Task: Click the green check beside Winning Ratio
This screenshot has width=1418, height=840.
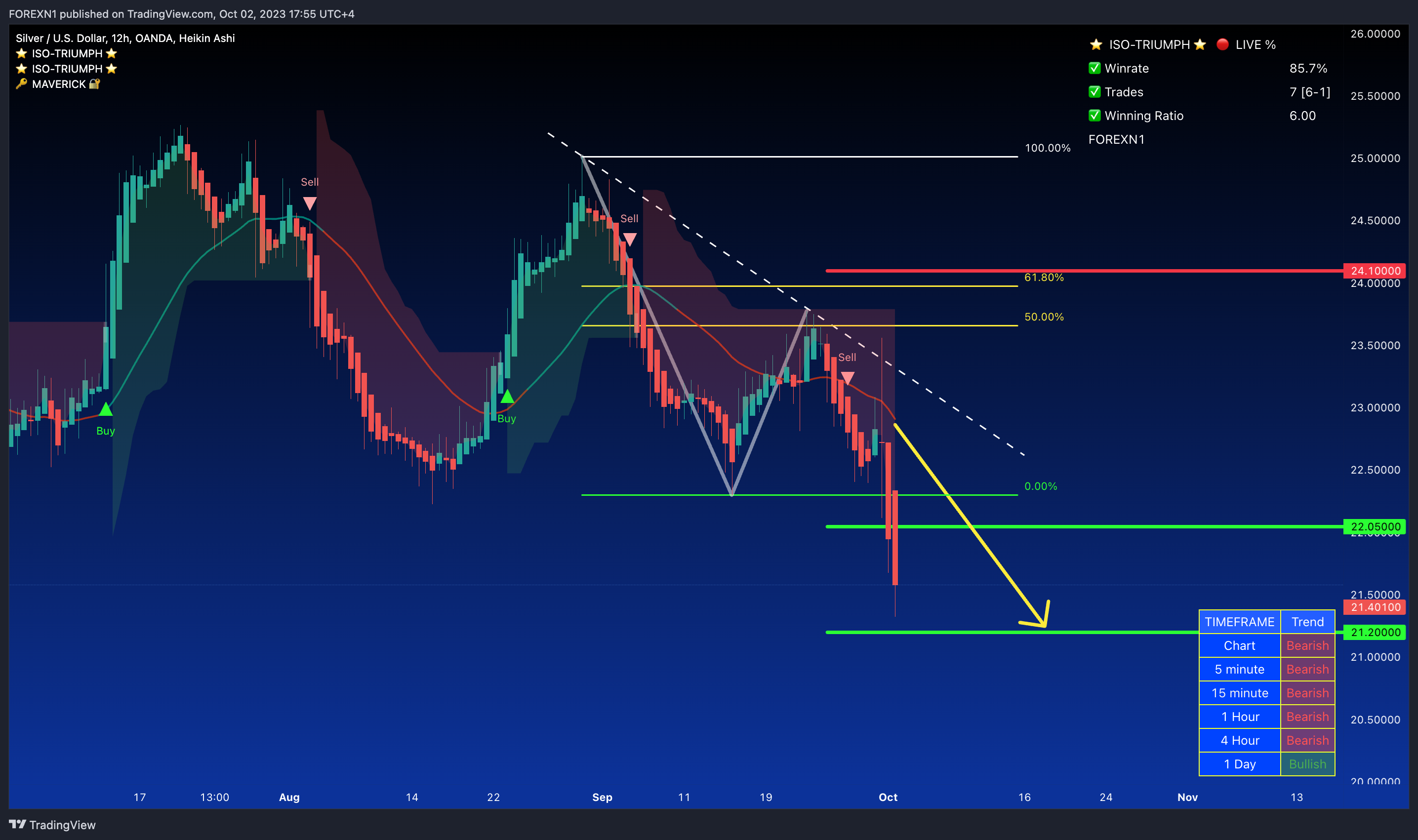Action: pyautogui.click(x=1095, y=116)
